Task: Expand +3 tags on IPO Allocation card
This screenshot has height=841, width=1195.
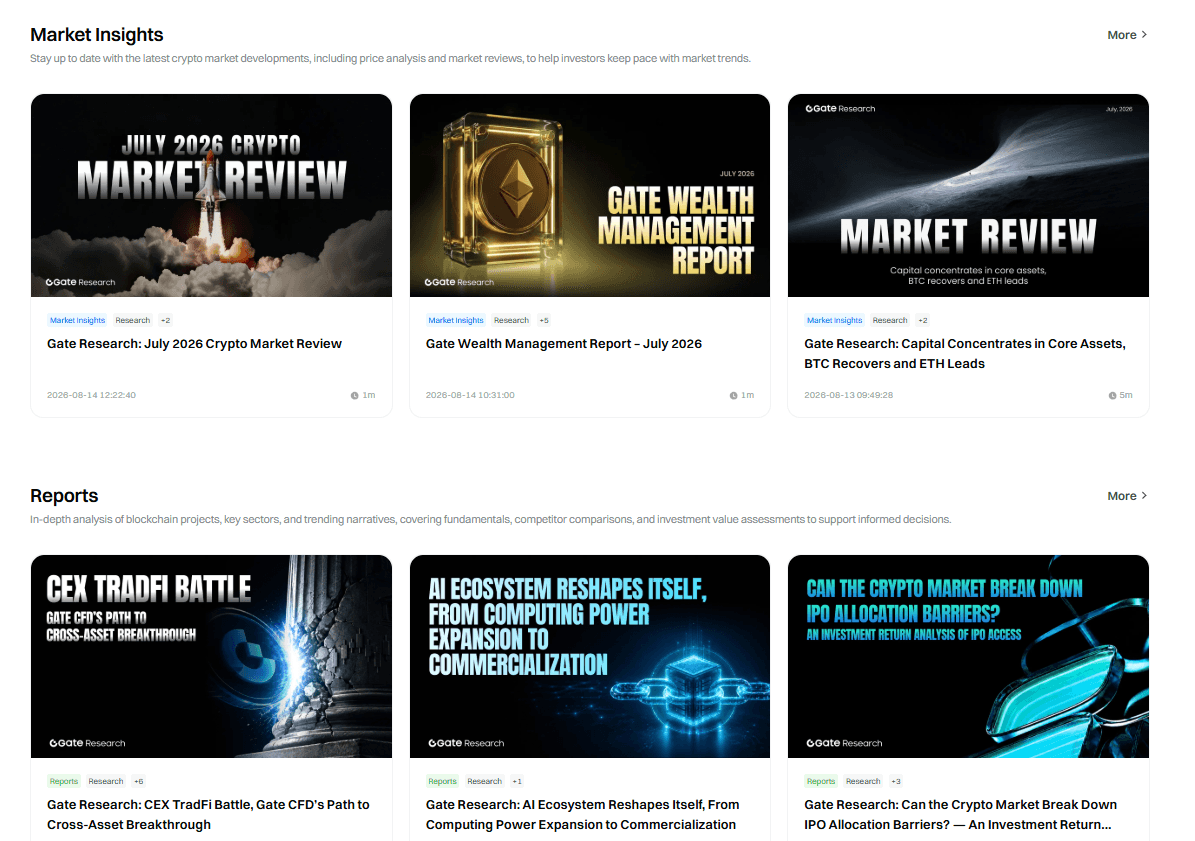Action: (896, 782)
